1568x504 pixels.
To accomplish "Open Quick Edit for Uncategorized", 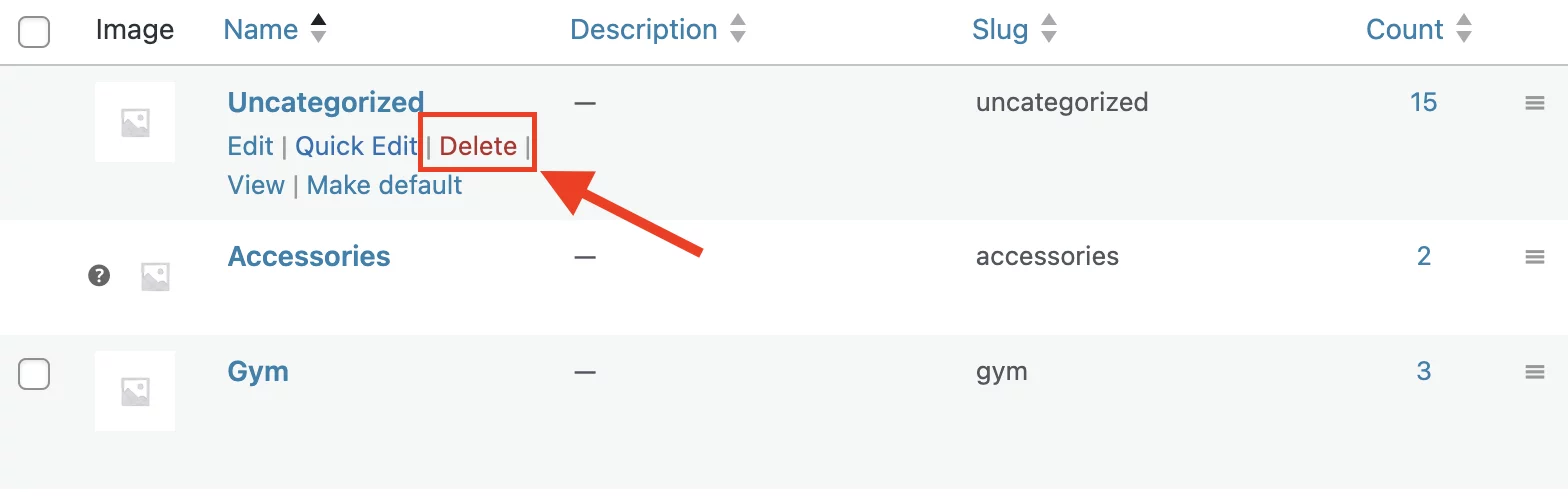I will click(x=356, y=146).
